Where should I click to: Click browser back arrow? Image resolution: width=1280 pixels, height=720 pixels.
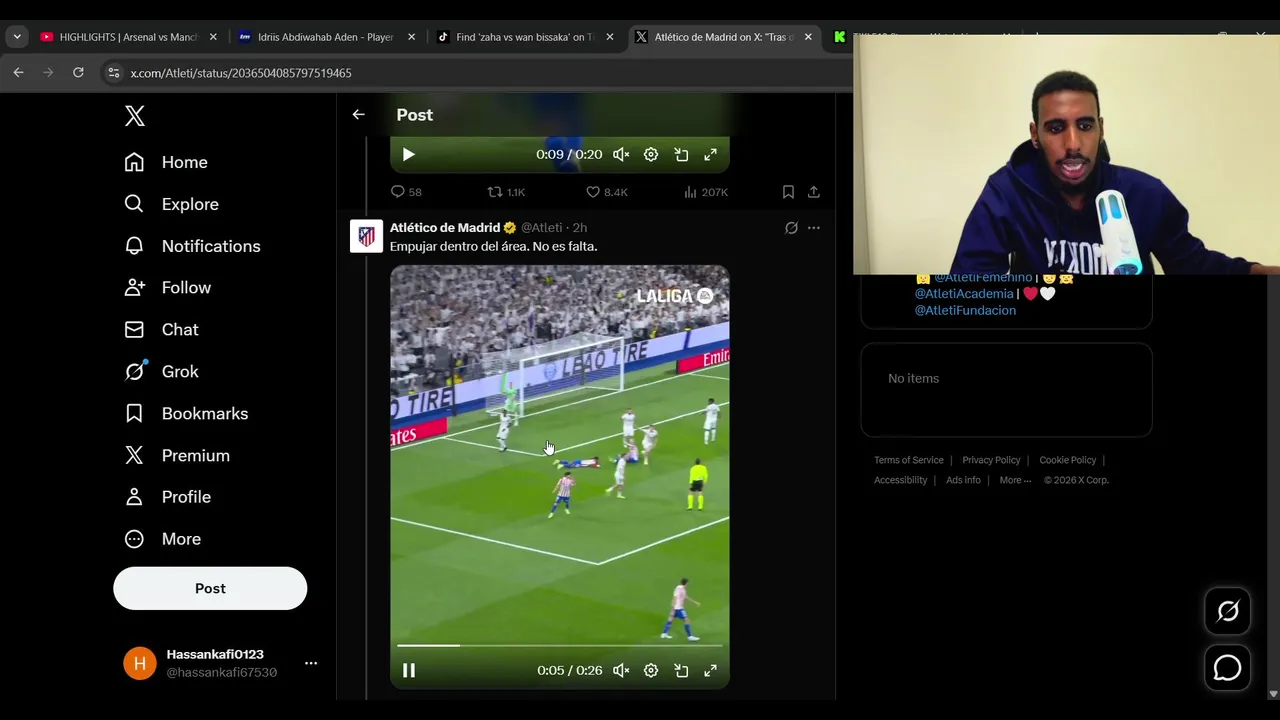tap(18, 73)
